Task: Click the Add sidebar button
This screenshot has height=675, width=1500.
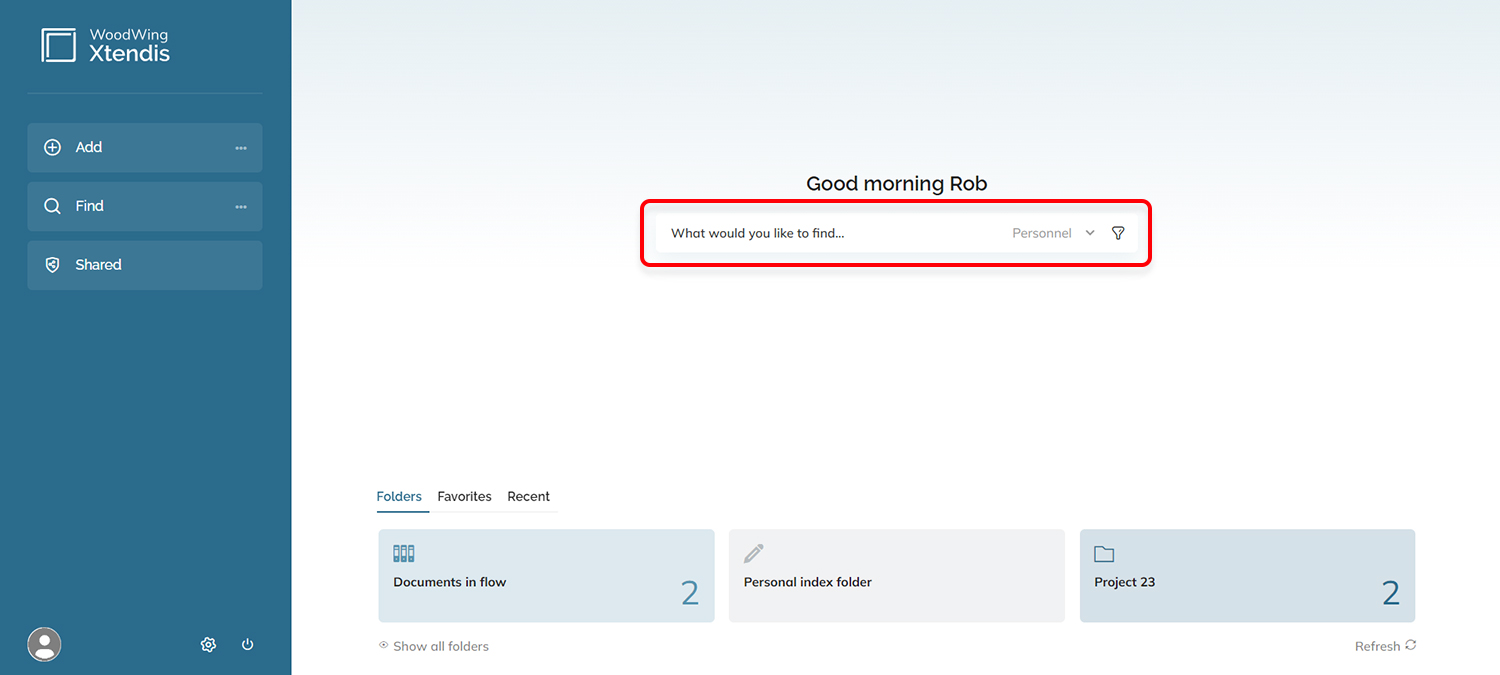Action: [145, 148]
